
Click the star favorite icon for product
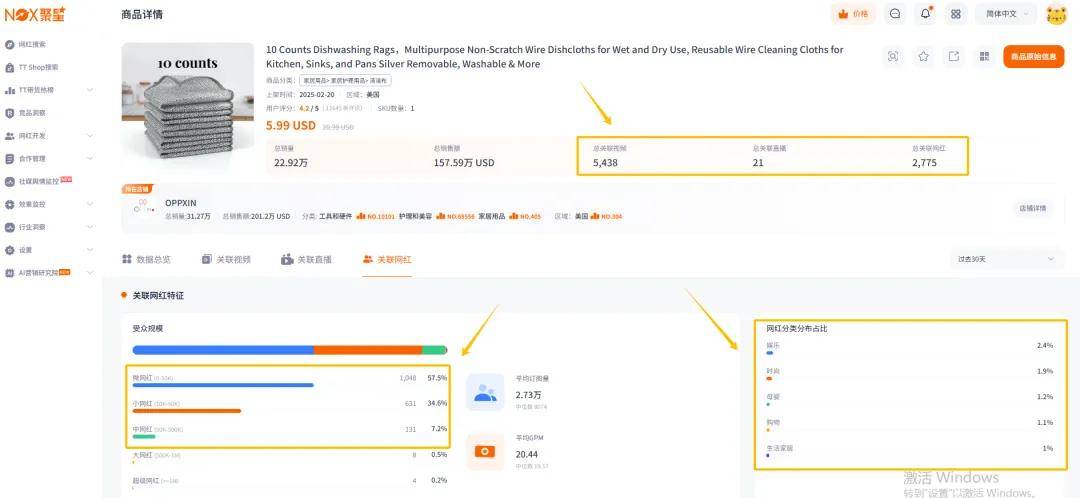pos(923,56)
